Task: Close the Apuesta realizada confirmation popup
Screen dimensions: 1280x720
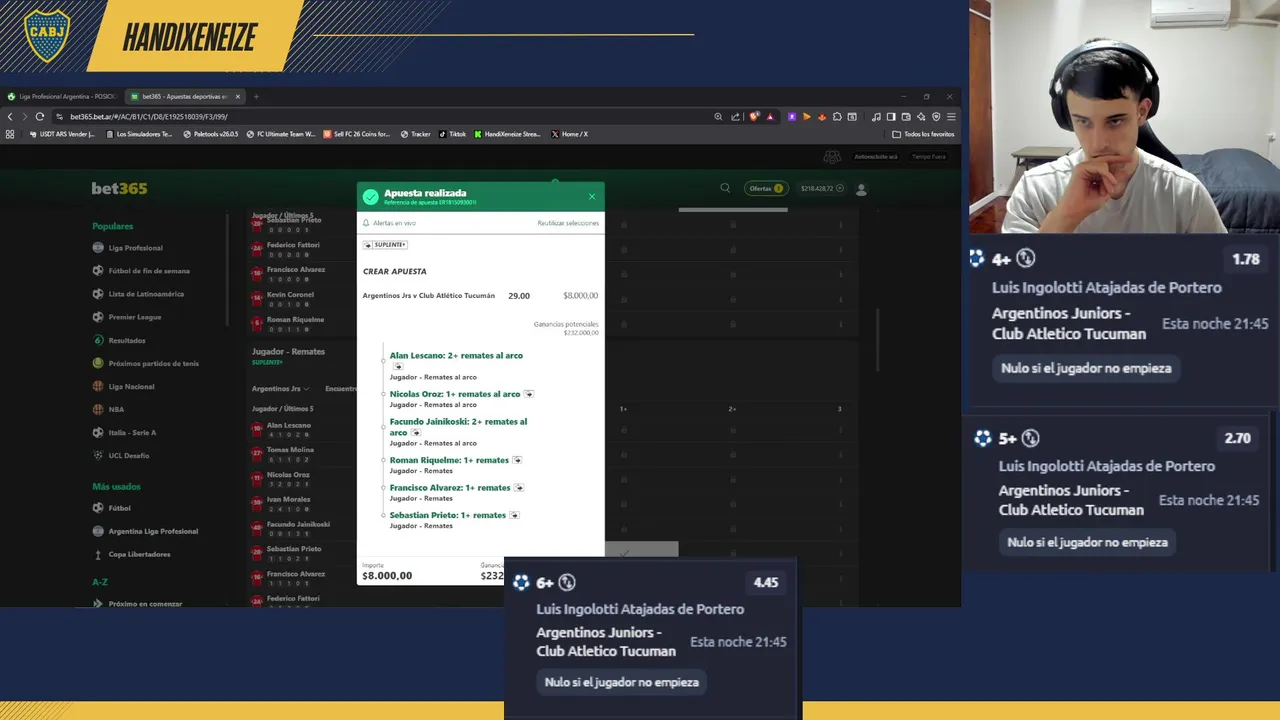Action: (592, 197)
